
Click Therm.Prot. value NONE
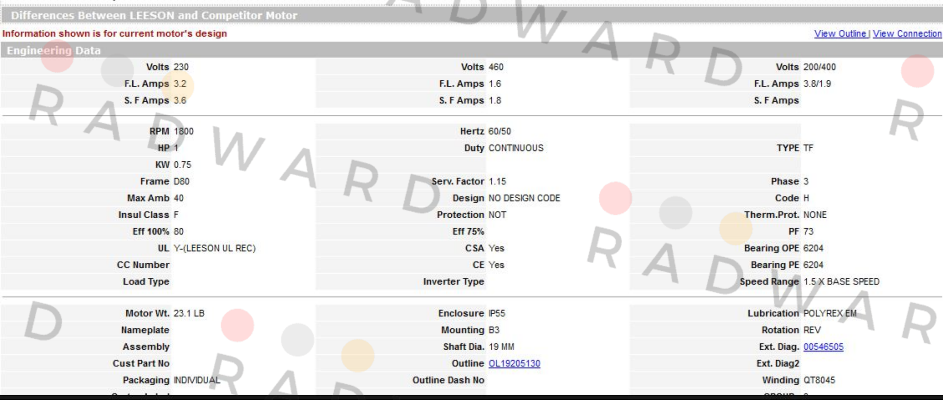[815, 215]
